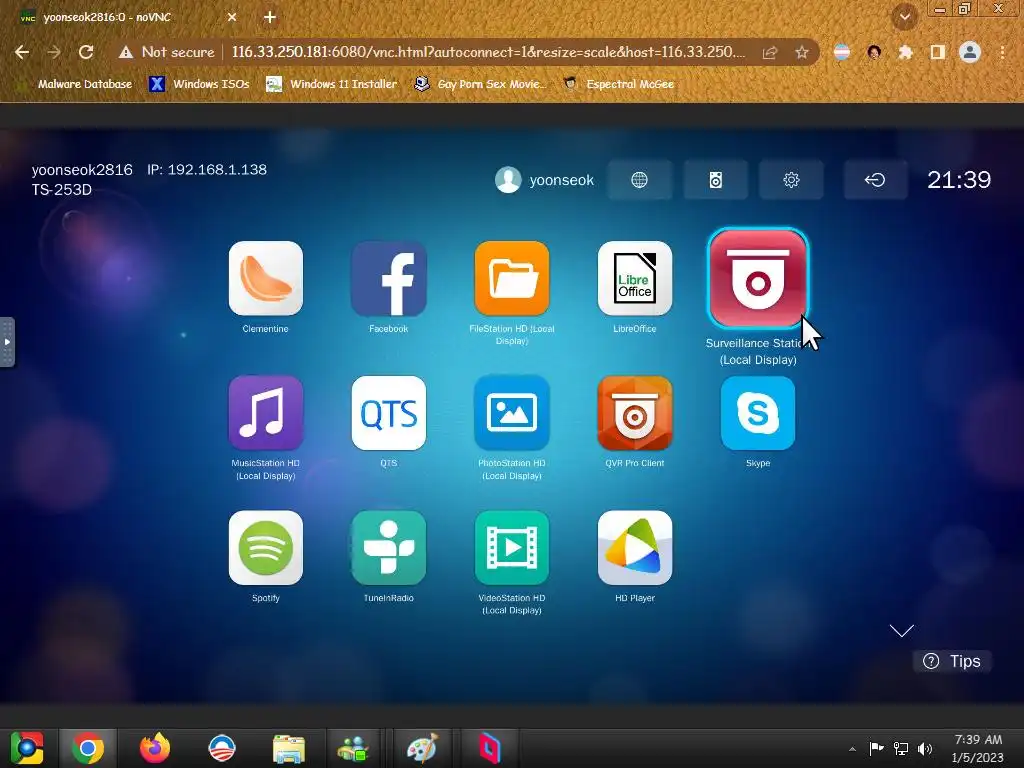Click the Chrome taskbar icon
The width and height of the screenshot is (1024, 768).
click(x=88, y=748)
